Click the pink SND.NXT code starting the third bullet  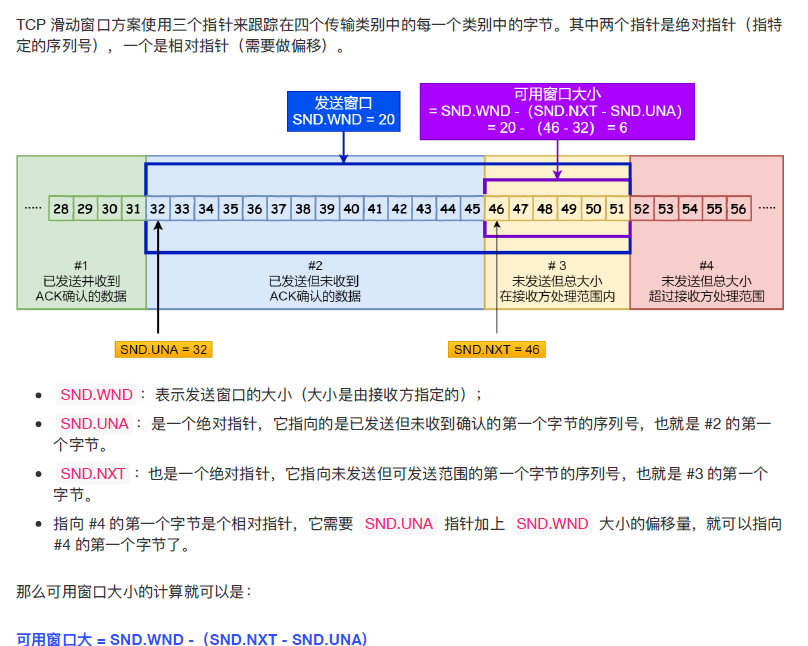[93, 473]
